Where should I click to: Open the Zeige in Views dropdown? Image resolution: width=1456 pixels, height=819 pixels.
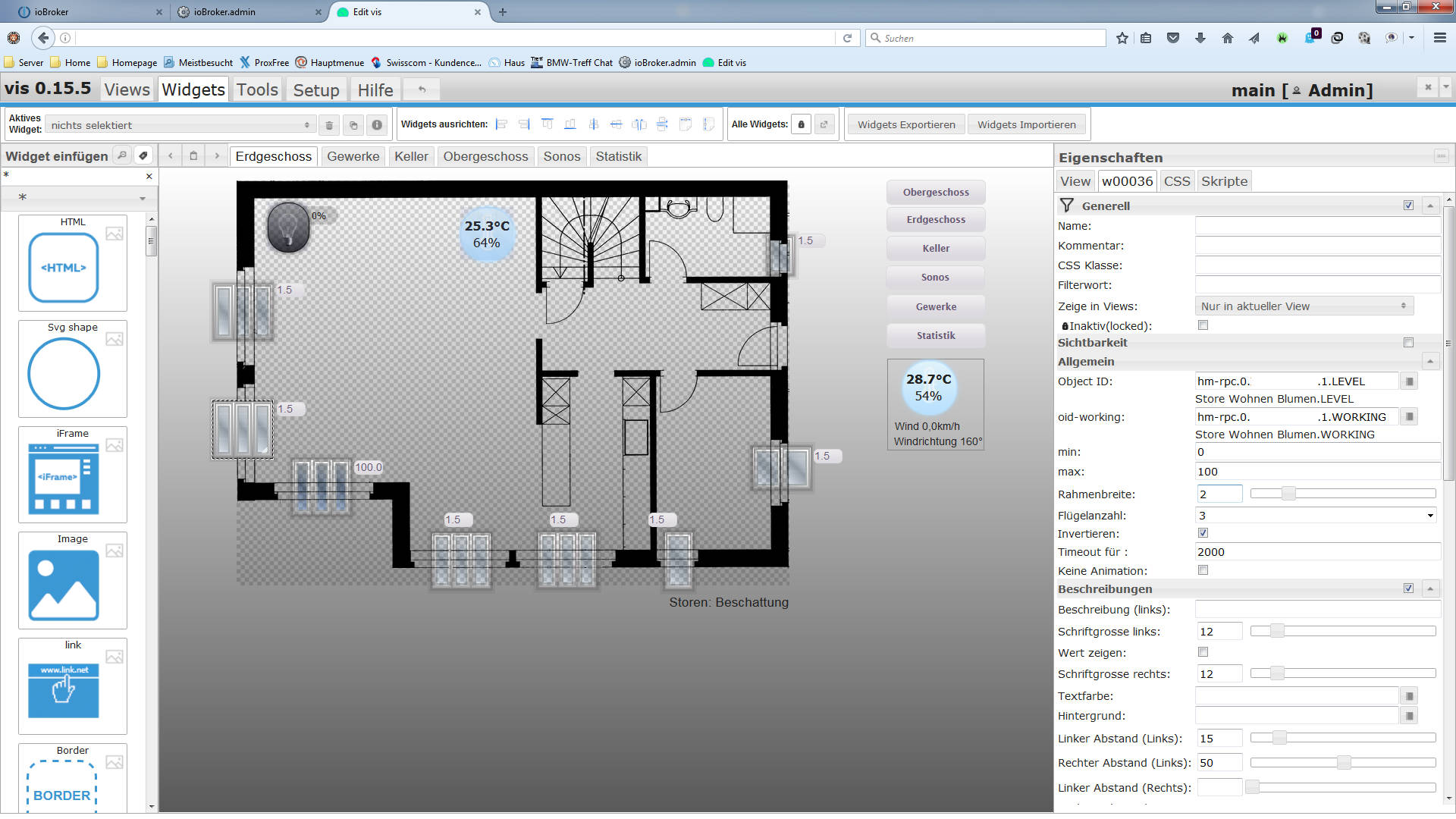coord(1303,306)
